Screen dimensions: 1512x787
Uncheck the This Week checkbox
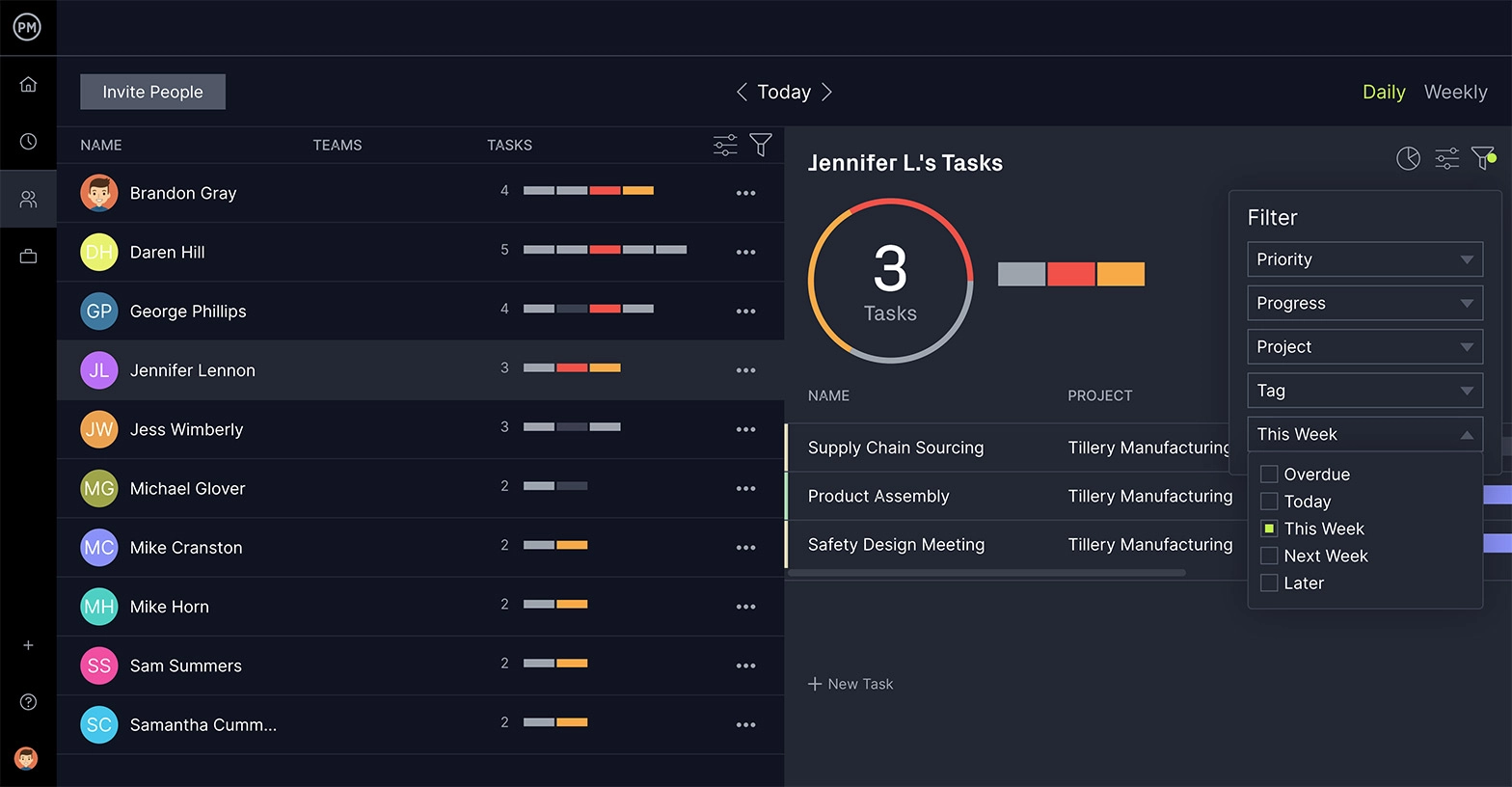point(1270,529)
